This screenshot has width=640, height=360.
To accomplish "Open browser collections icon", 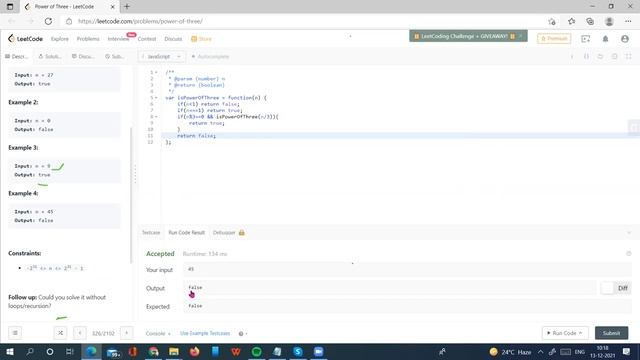I will pos(590,21).
